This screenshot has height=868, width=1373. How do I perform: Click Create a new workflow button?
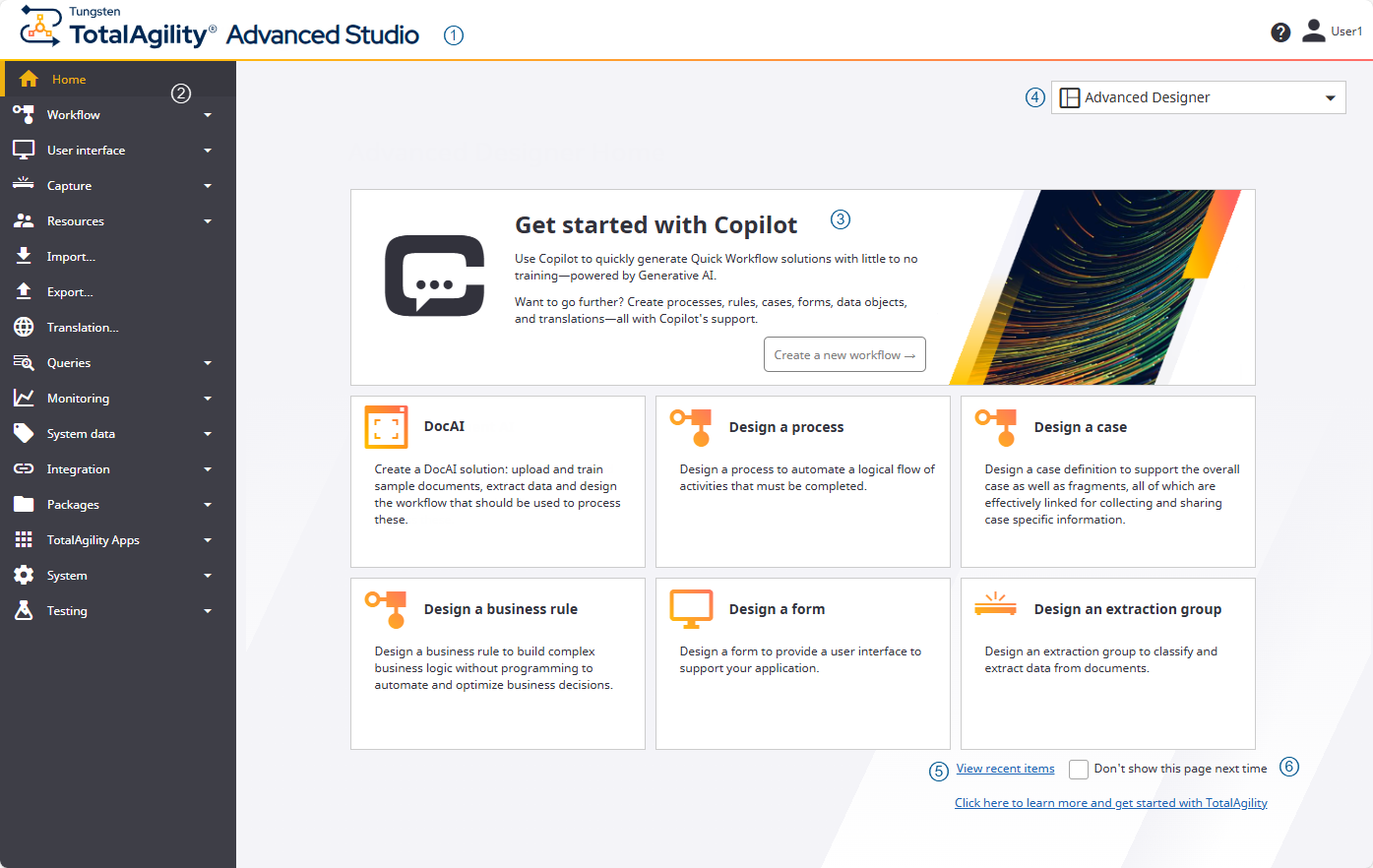click(844, 354)
